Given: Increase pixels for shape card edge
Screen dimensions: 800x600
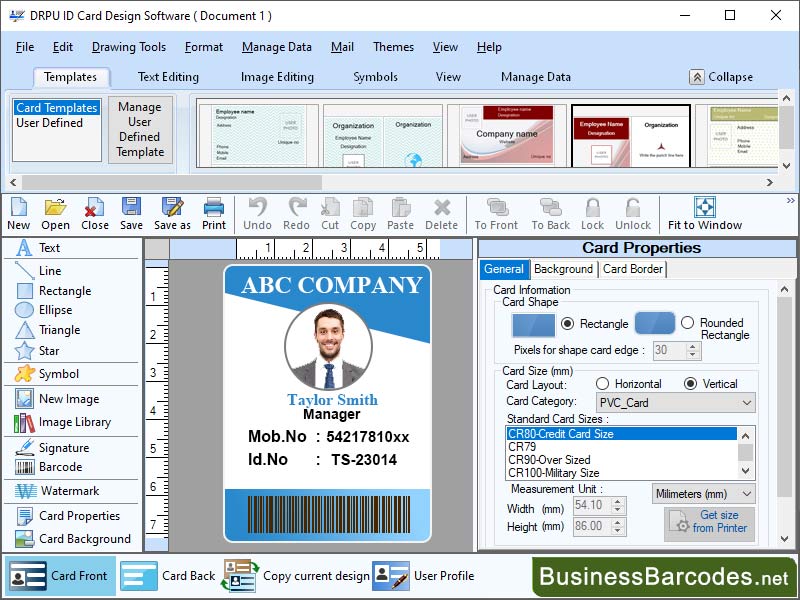Looking at the screenshot, I should click(692, 347).
